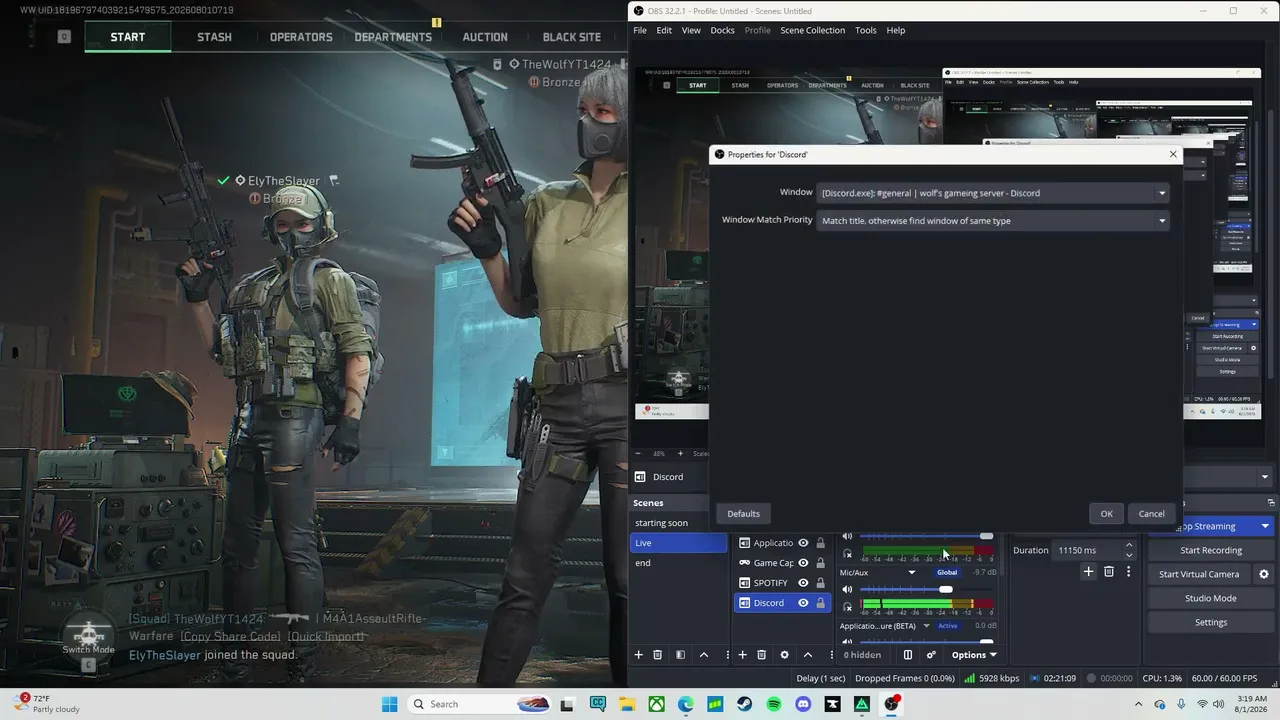Open the mixer Options dropdown
This screenshot has height=720, width=1280.
973,655
